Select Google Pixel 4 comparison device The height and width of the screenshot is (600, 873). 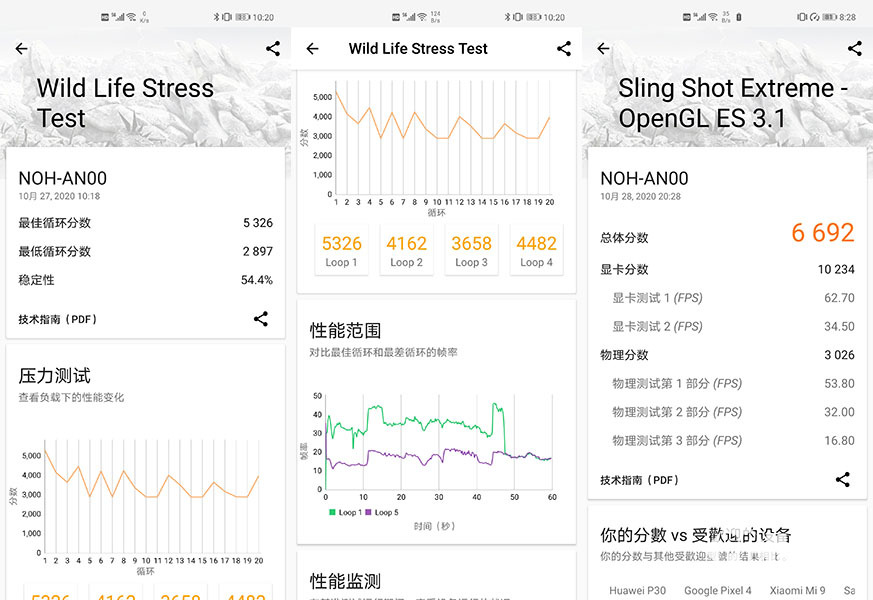coord(718,591)
